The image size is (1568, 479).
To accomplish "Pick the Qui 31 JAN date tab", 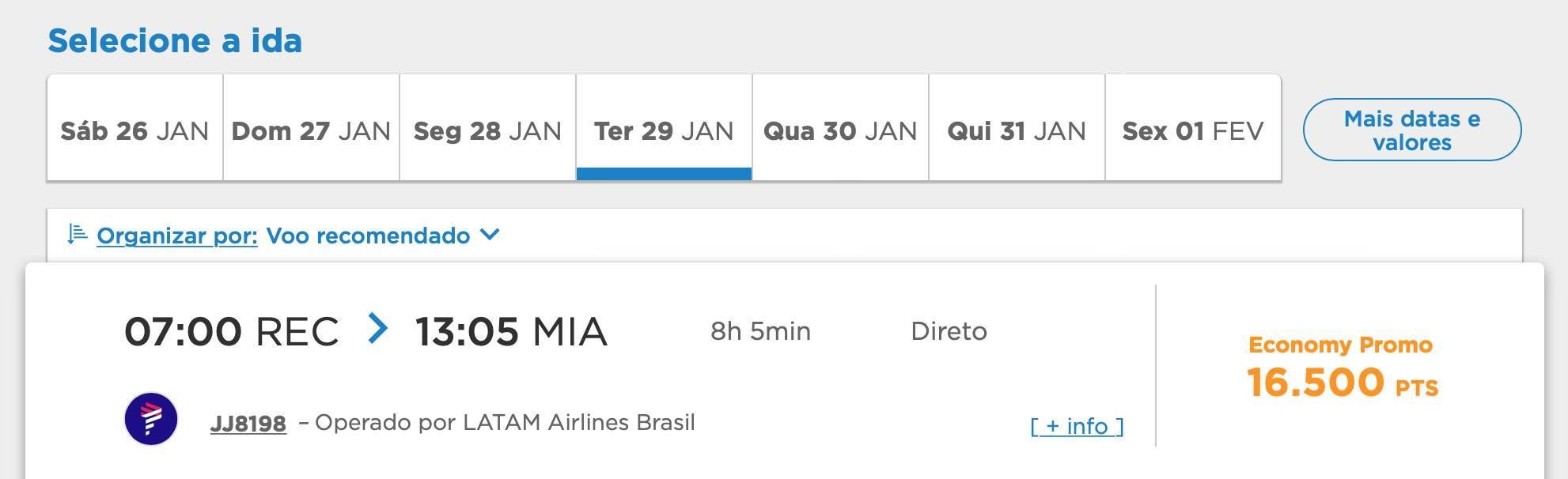I will coord(1017,128).
